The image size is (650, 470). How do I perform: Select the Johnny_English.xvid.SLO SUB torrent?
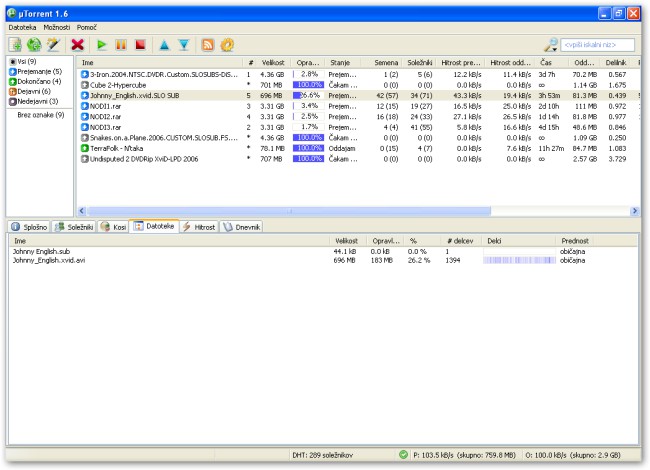point(357,95)
